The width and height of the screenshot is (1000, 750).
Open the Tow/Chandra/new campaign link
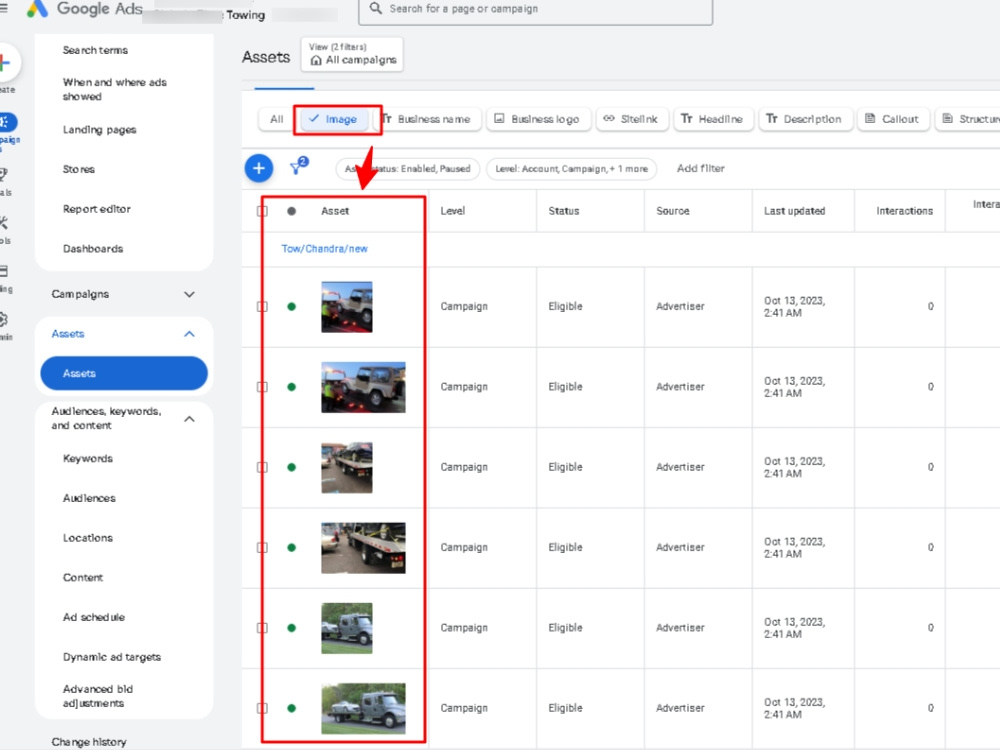coord(325,249)
